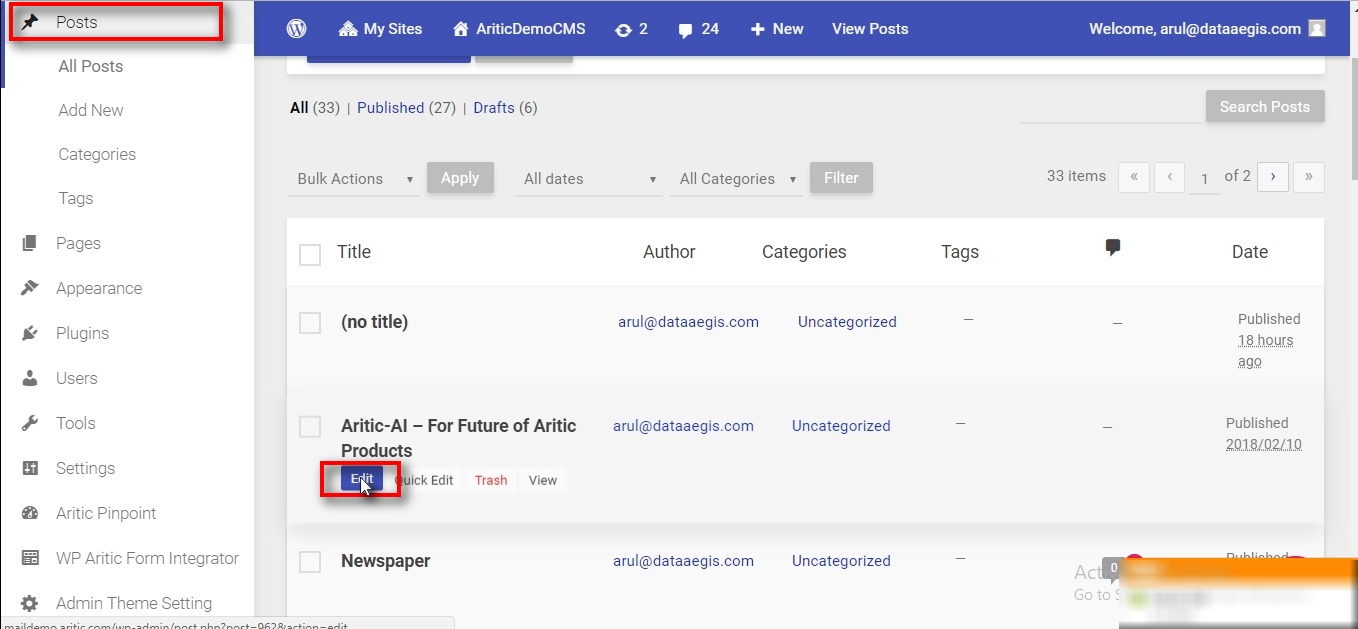Click View under Aritic-AI post
Screen dimensions: 1358x629
tap(543, 480)
